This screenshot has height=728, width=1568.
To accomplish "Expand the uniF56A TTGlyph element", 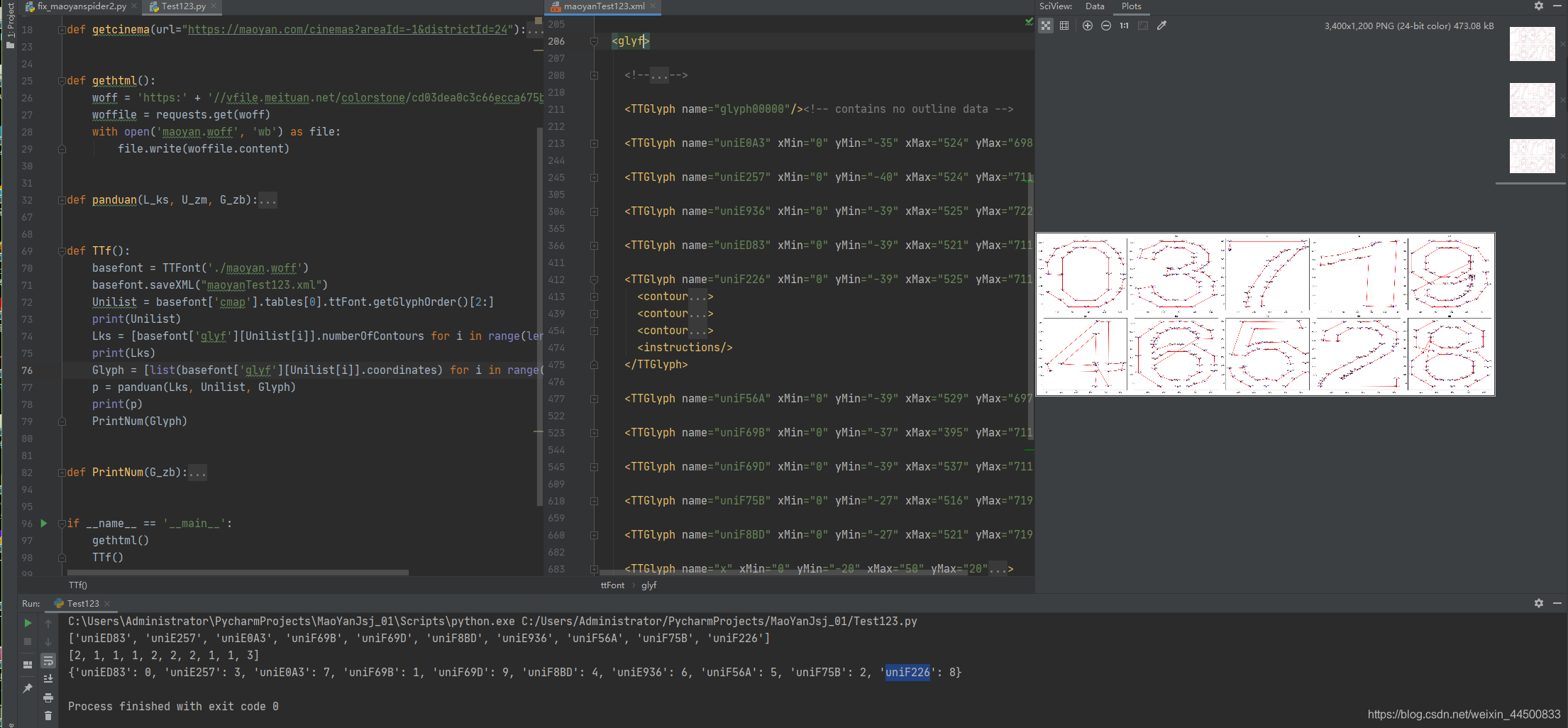I will 594,399.
